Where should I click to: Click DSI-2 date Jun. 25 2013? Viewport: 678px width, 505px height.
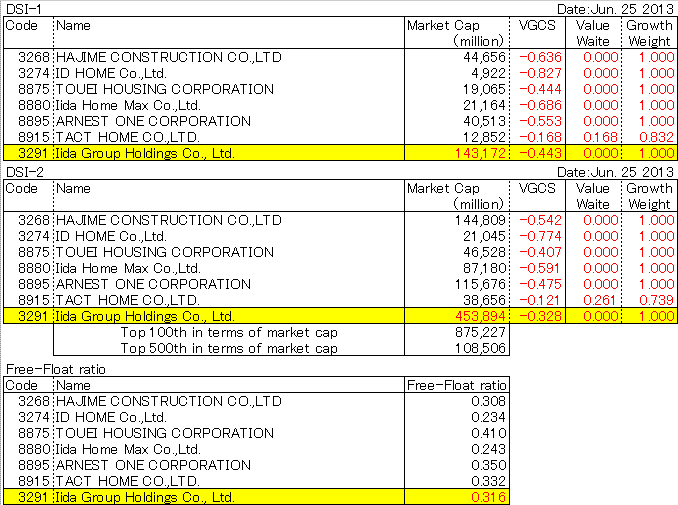pyautogui.click(x=615, y=172)
